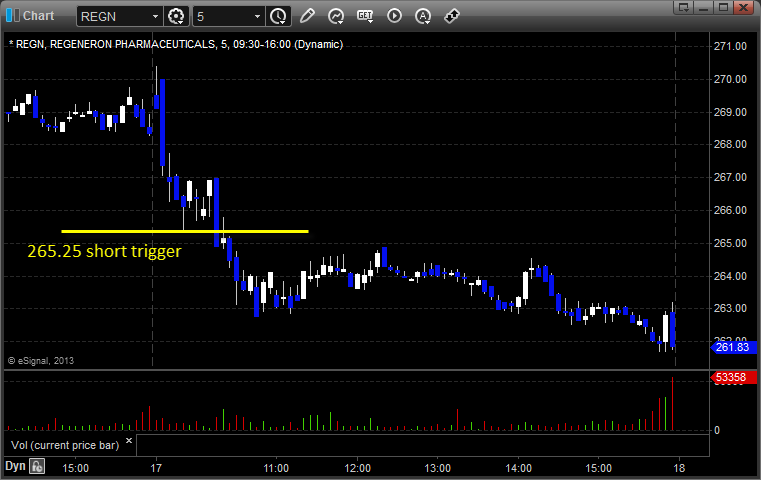Click the Dyn label at bottom left
This screenshot has height=480, width=761.
coord(15,466)
